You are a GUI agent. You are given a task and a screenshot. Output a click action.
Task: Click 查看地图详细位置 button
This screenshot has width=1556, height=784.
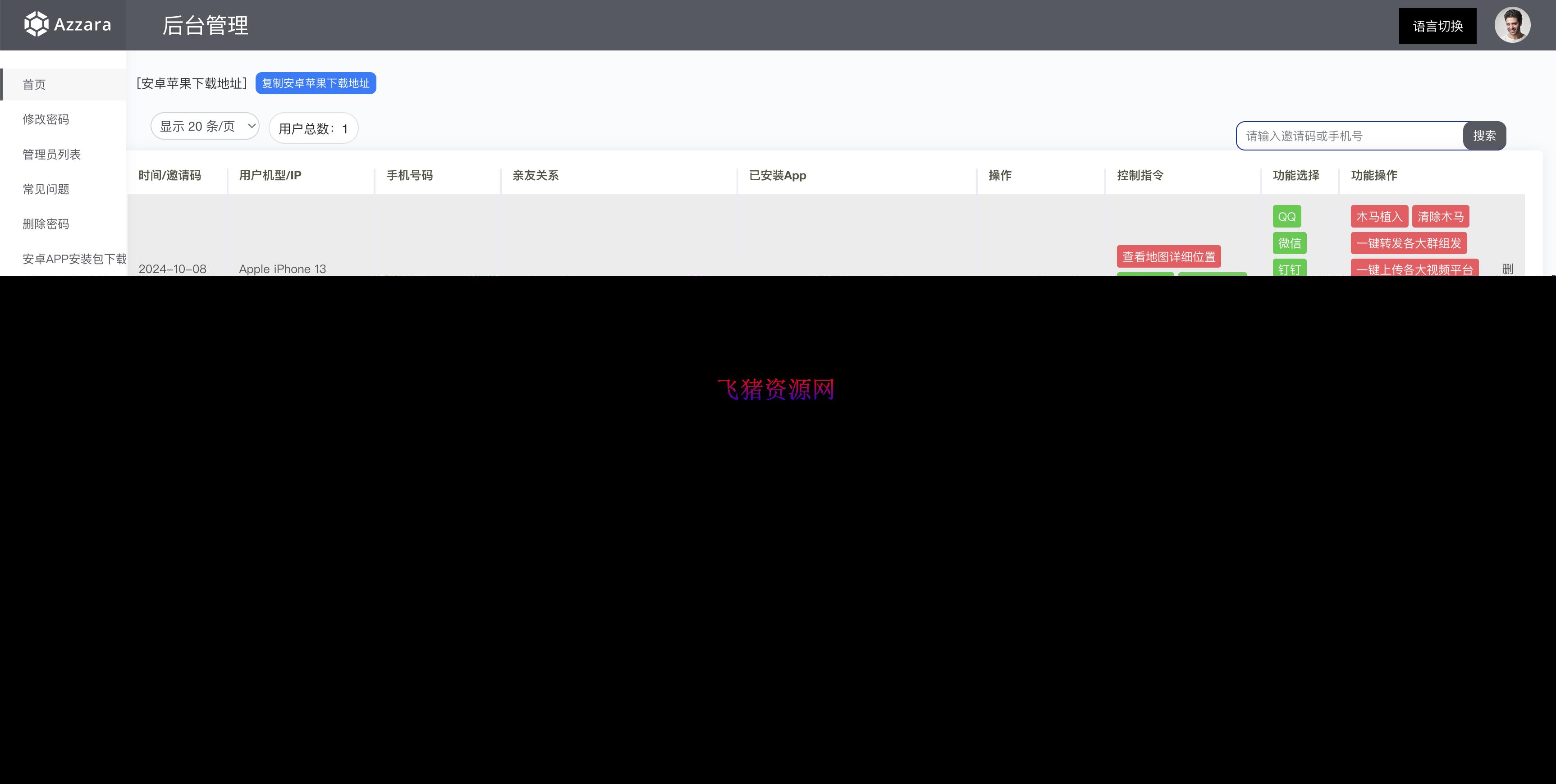(x=1169, y=256)
